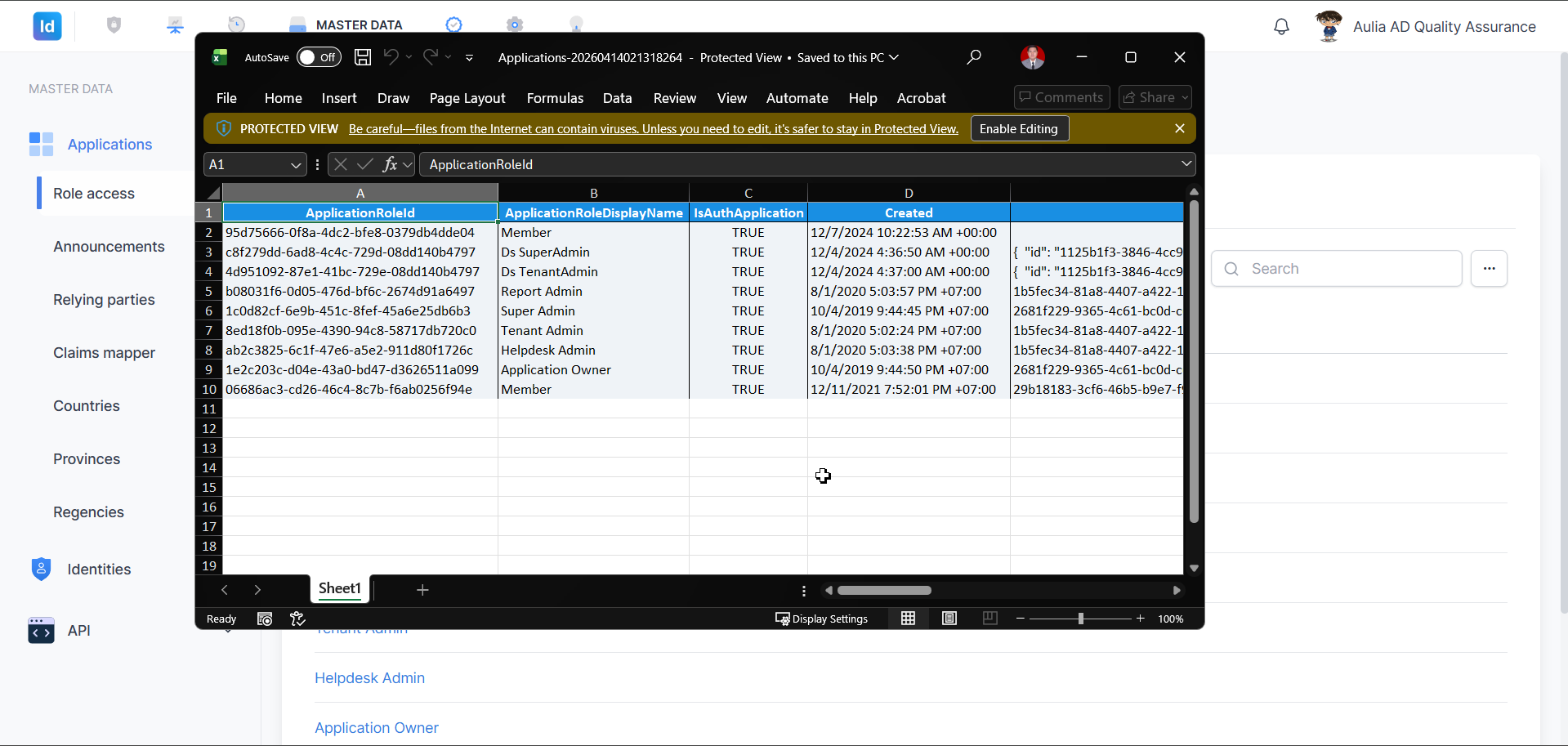Open the notifications bell in web app
The image size is (1568, 746).
[x=1281, y=26]
